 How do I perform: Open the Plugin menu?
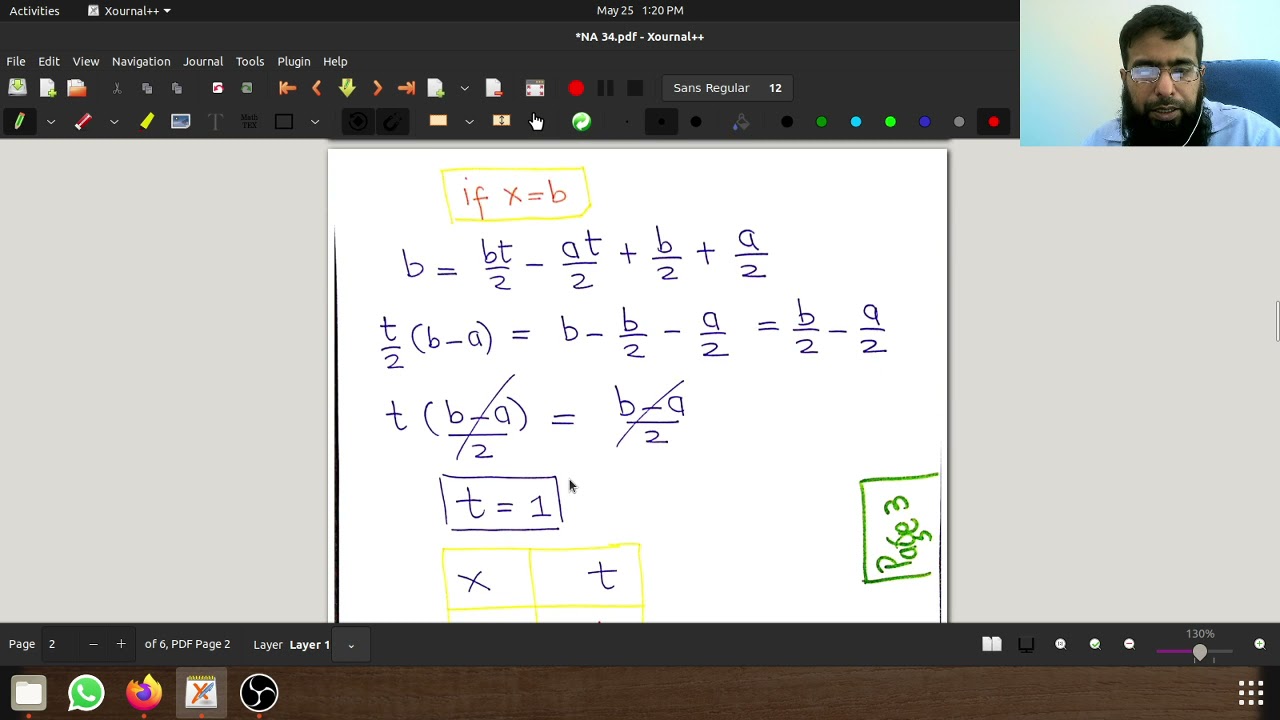pyautogui.click(x=294, y=62)
